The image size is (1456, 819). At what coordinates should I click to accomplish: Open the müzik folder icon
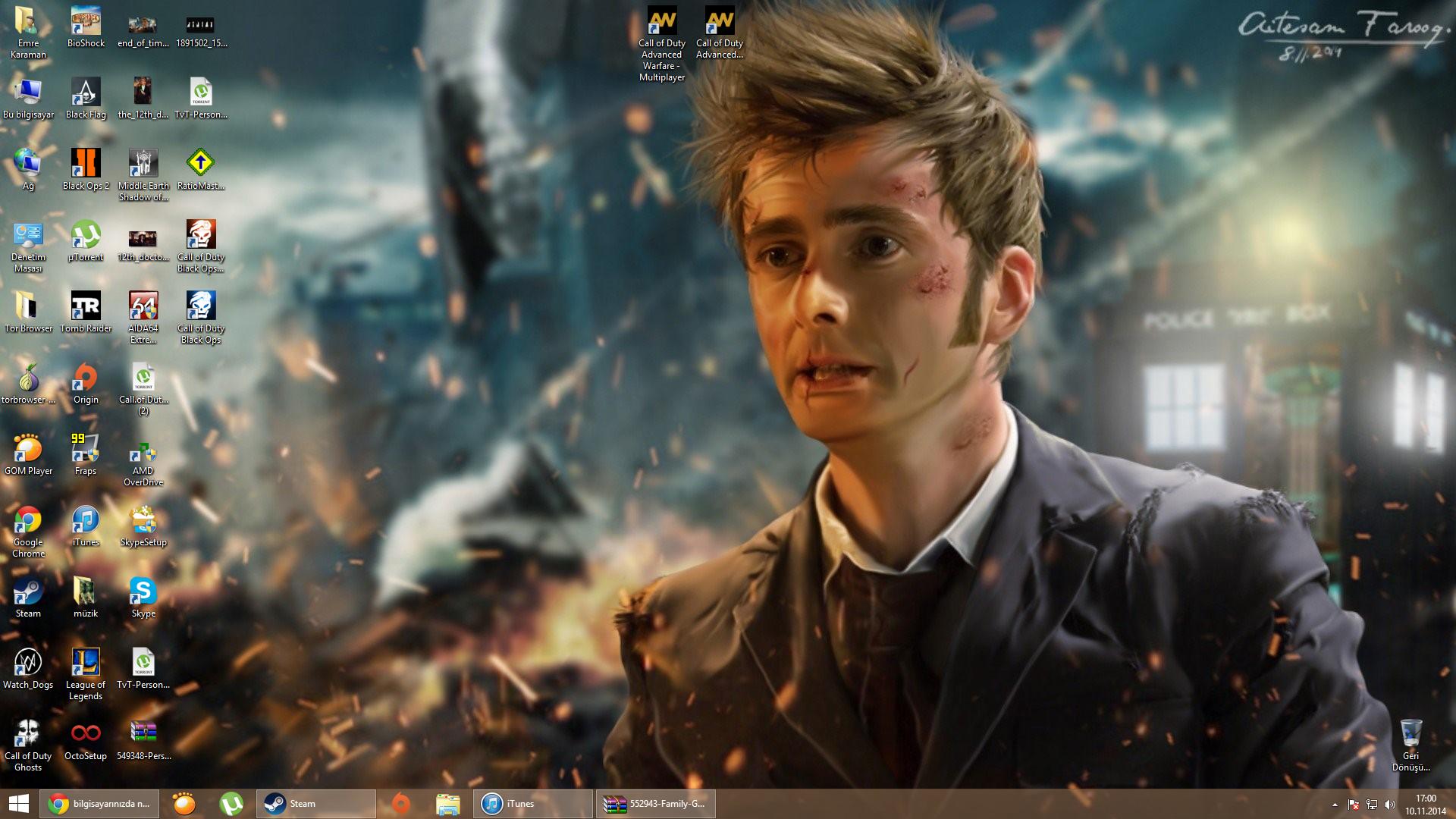[86, 597]
